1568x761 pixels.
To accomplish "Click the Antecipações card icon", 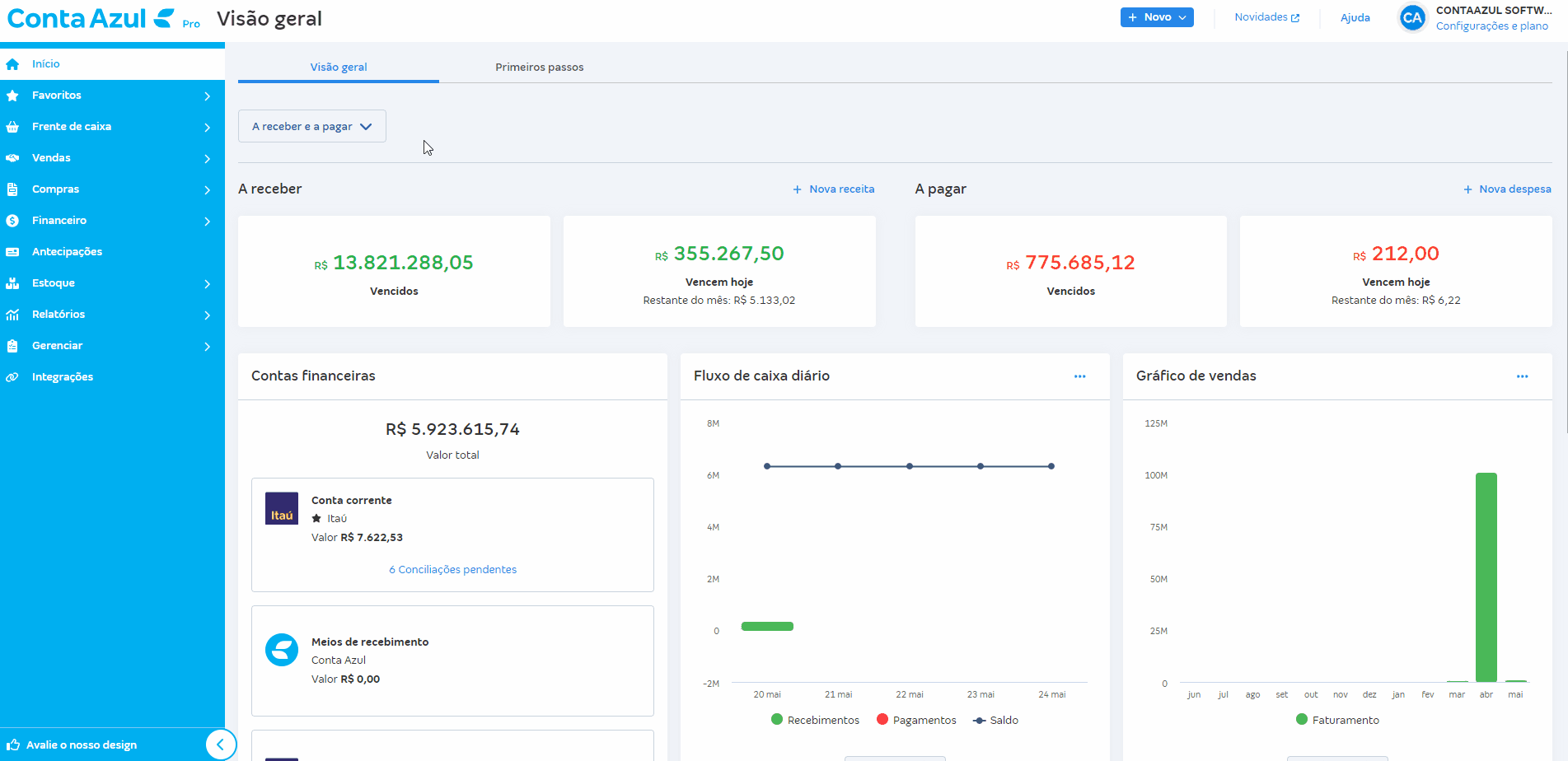I will (x=12, y=252).
